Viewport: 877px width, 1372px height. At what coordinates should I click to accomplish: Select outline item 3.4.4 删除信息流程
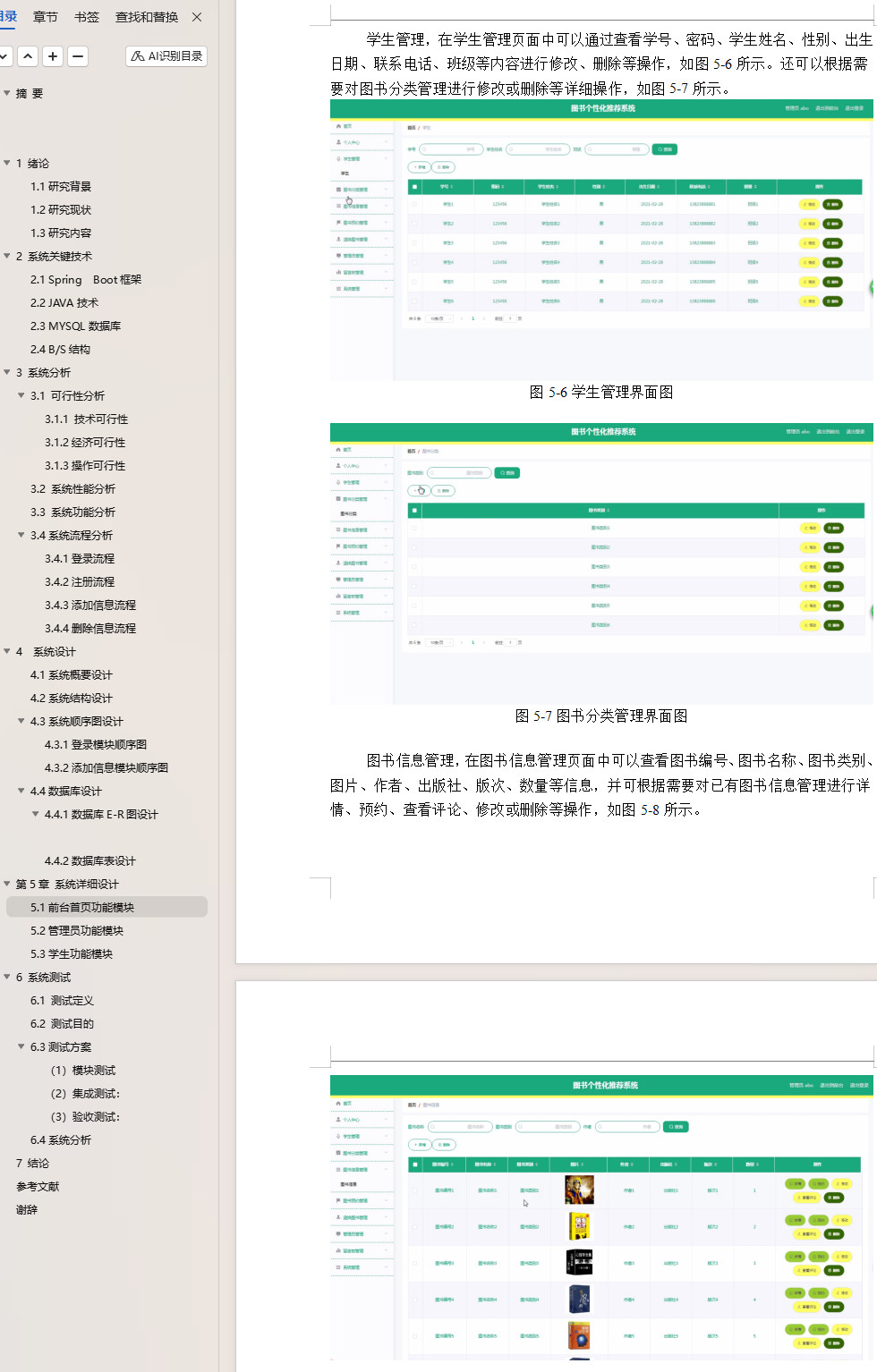coord(90,628)
